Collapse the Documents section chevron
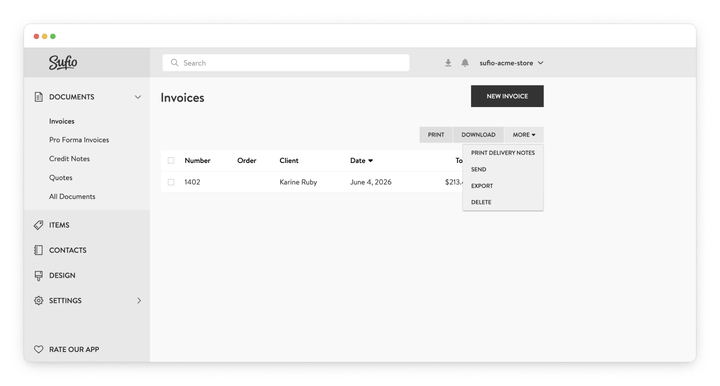Image resolution: width=720 pixels, height=386 pixels. 138,97
